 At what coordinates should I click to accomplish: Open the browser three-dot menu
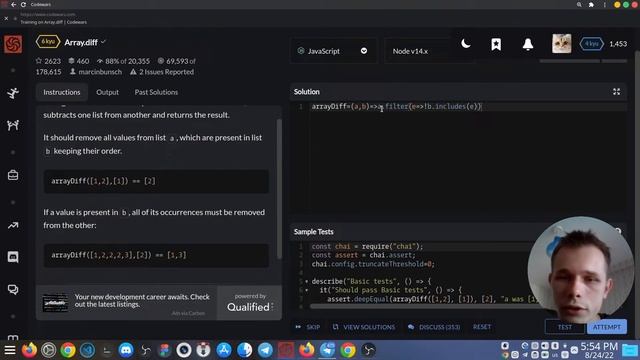pos(604,4)
